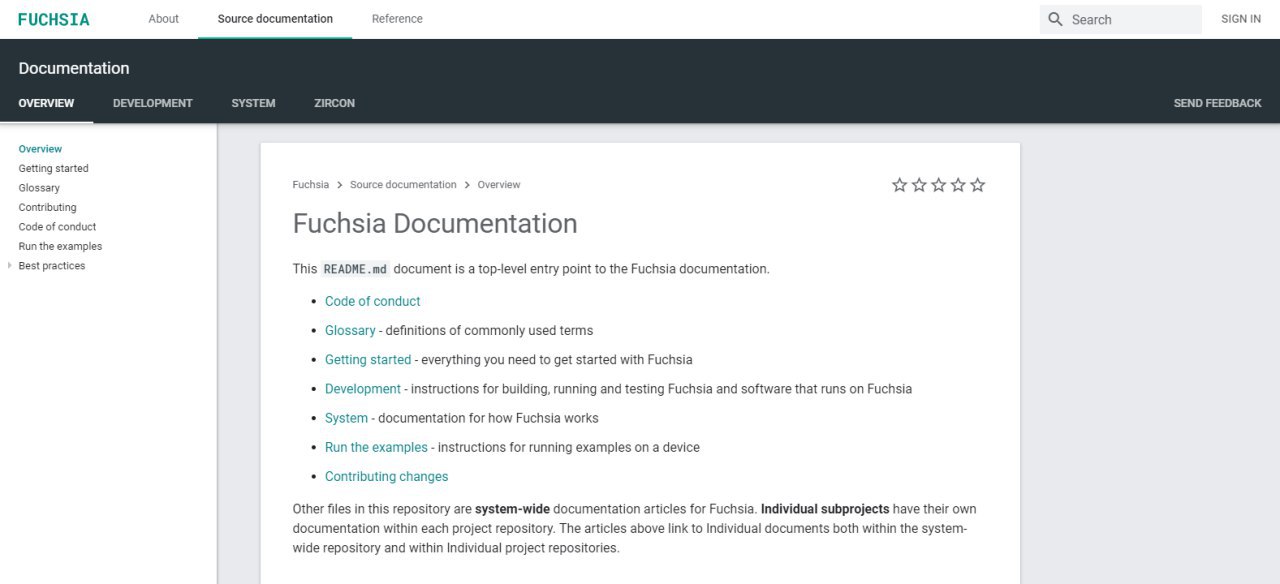
Task: Focus the Search input field
Action: pyautogui.click(x=1121, y=19)
